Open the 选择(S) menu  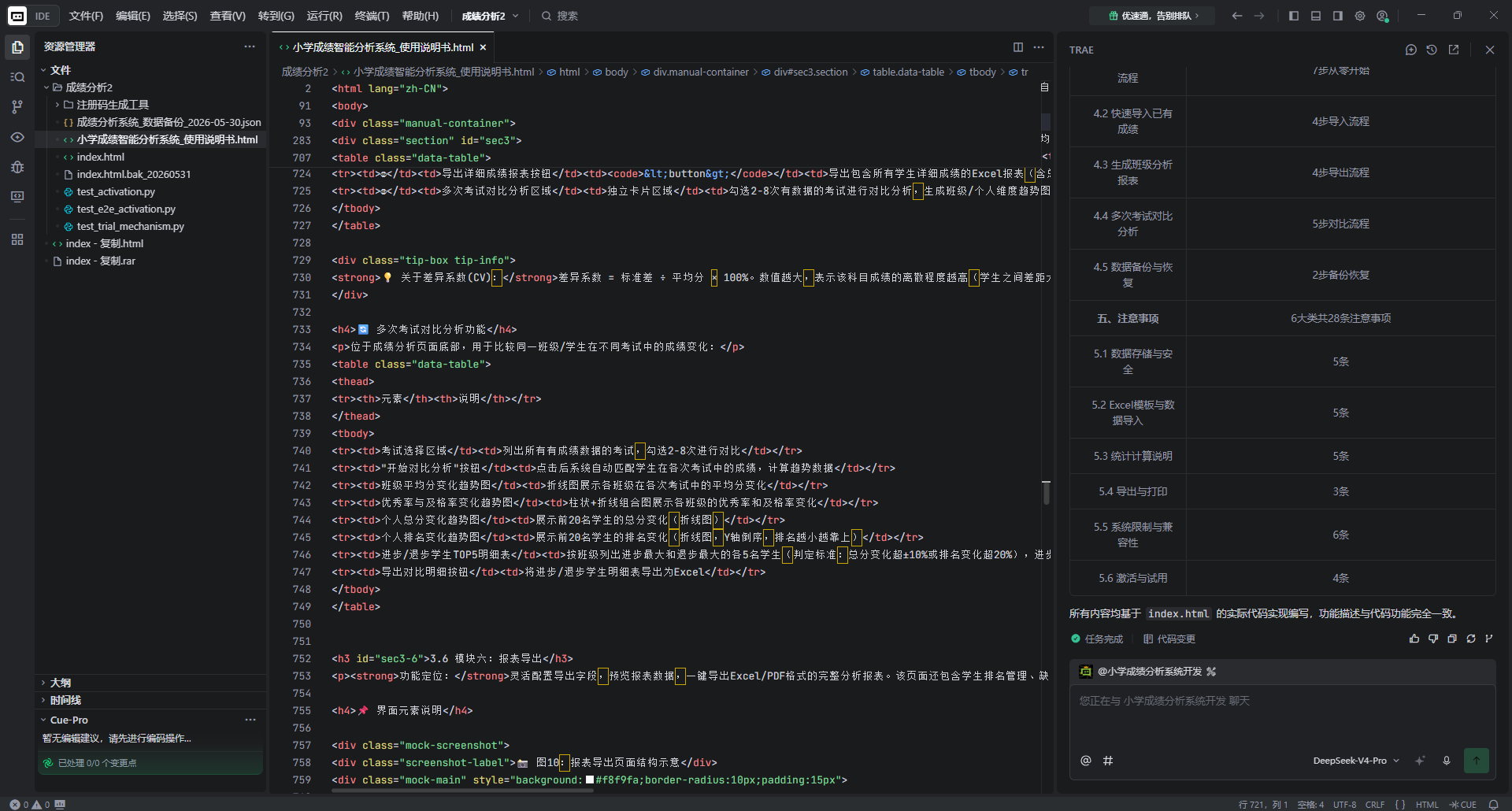click(x=180, y=16)
